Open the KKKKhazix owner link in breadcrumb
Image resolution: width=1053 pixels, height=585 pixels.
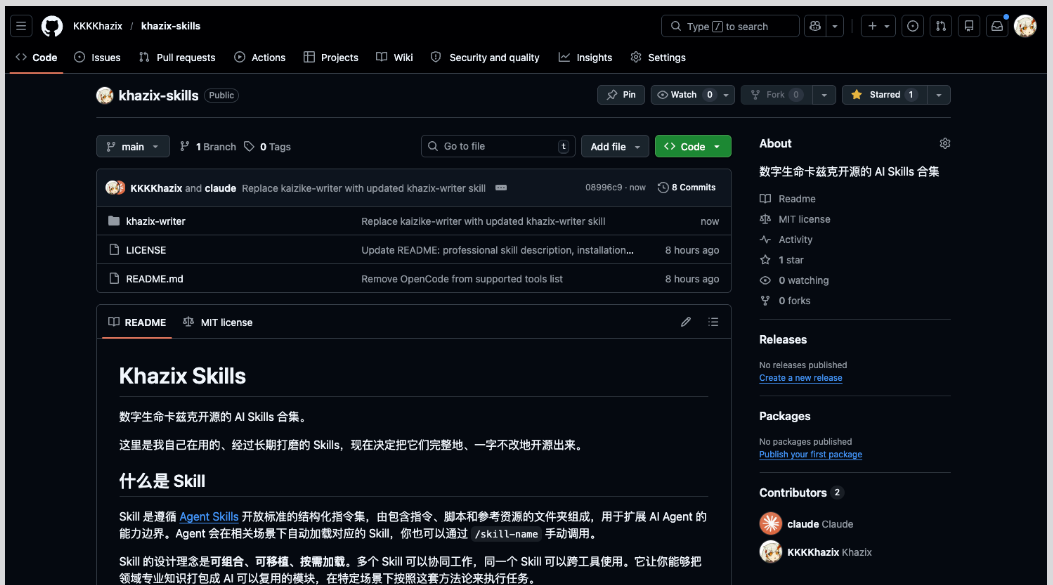97,26
